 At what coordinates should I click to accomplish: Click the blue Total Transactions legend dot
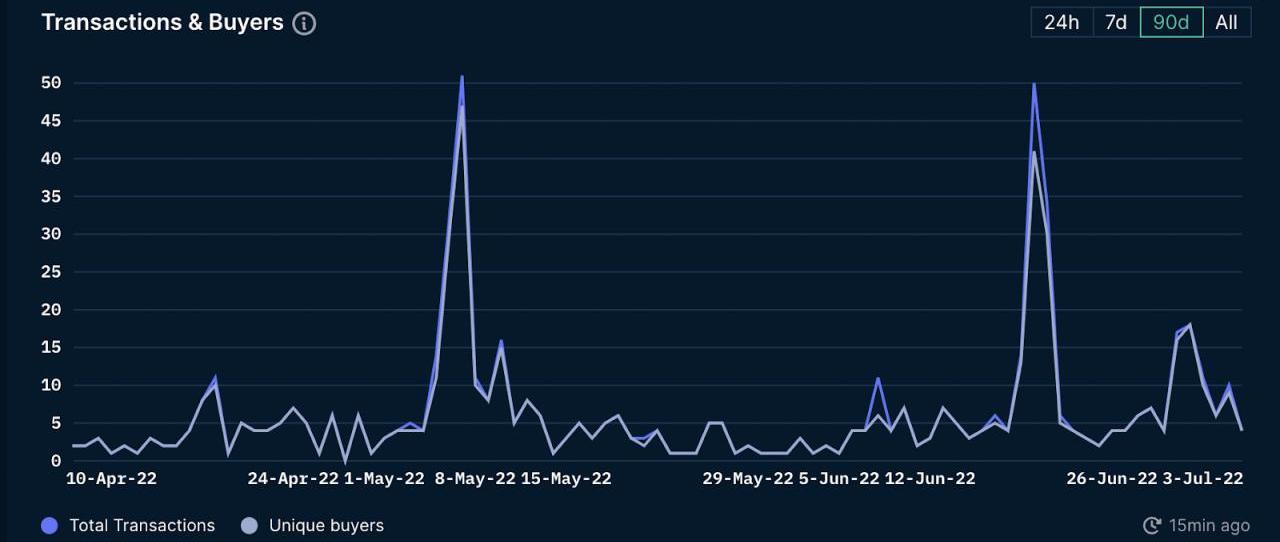pyautogui.click(x=50, y=525)
